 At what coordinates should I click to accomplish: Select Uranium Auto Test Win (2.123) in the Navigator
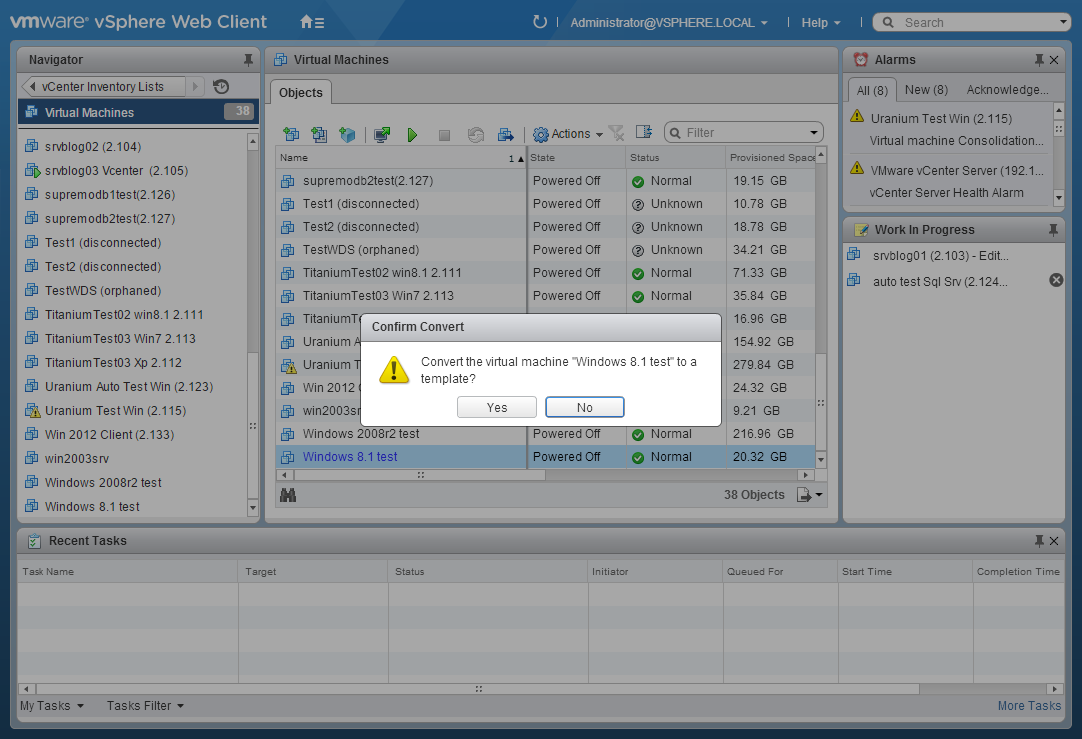click(x=129, y=386)
